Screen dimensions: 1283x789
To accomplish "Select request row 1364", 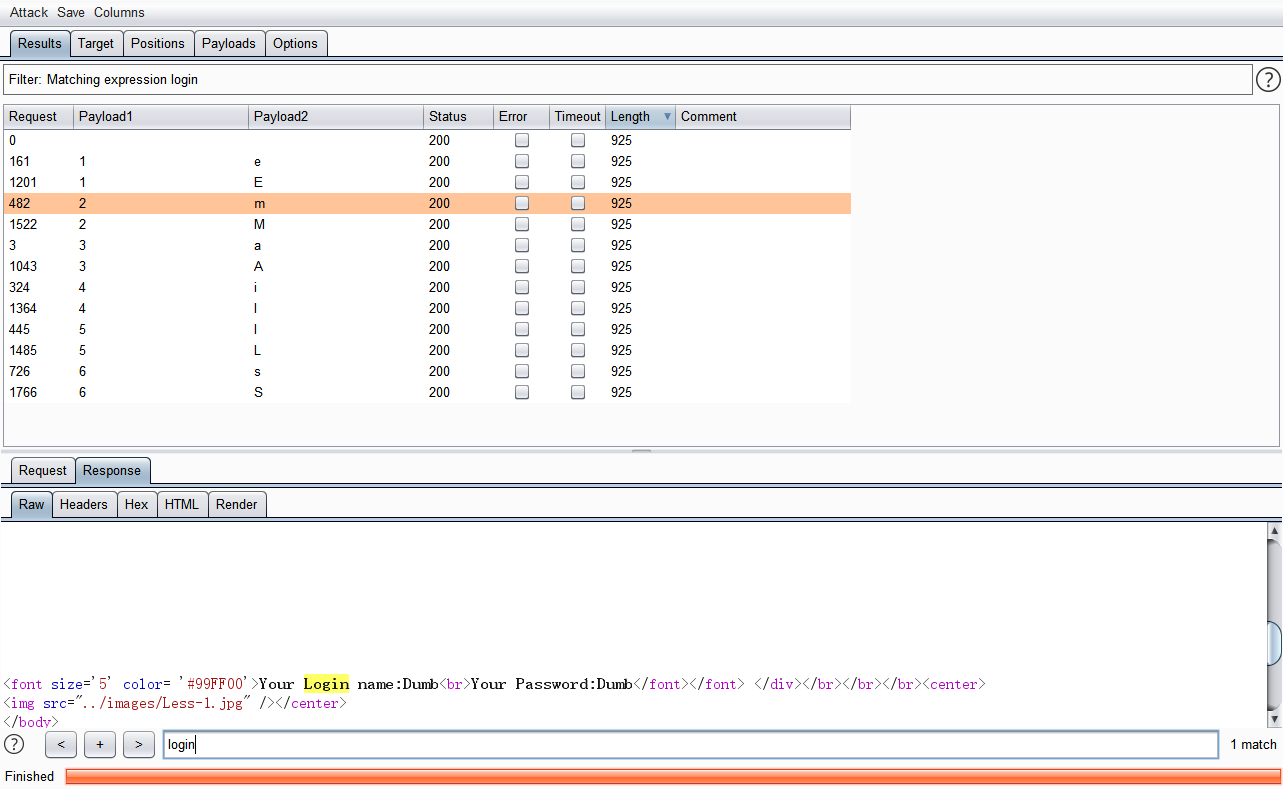I will coord(427,309).
